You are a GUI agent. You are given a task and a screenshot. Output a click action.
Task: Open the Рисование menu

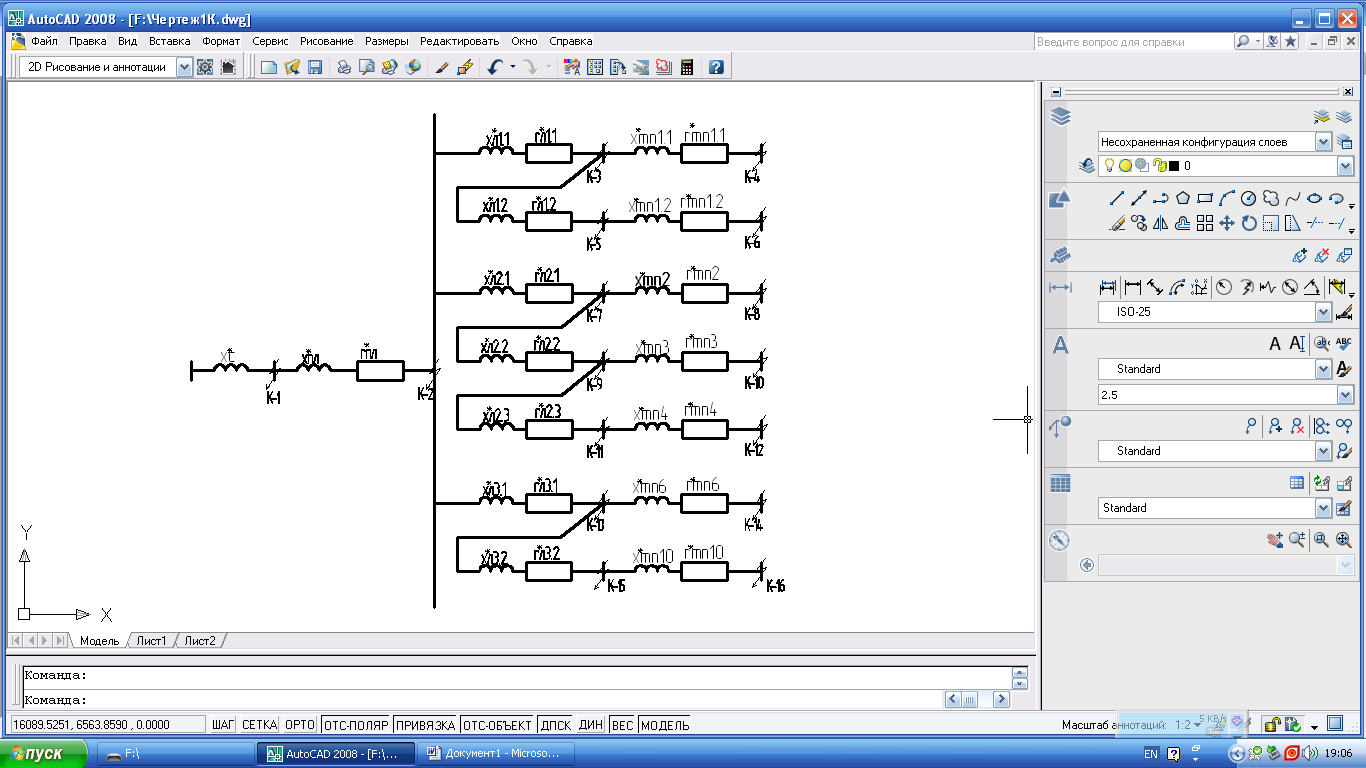click(326, 41)
